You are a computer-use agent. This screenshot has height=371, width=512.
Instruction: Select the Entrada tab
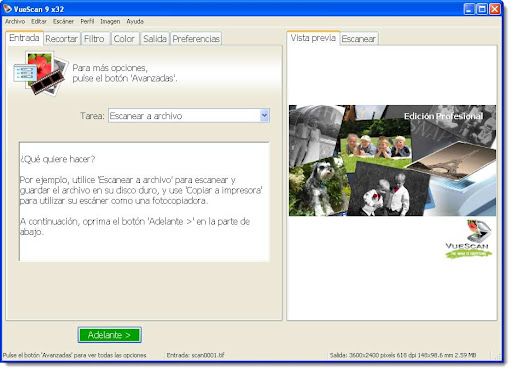[x=24, y=38]
